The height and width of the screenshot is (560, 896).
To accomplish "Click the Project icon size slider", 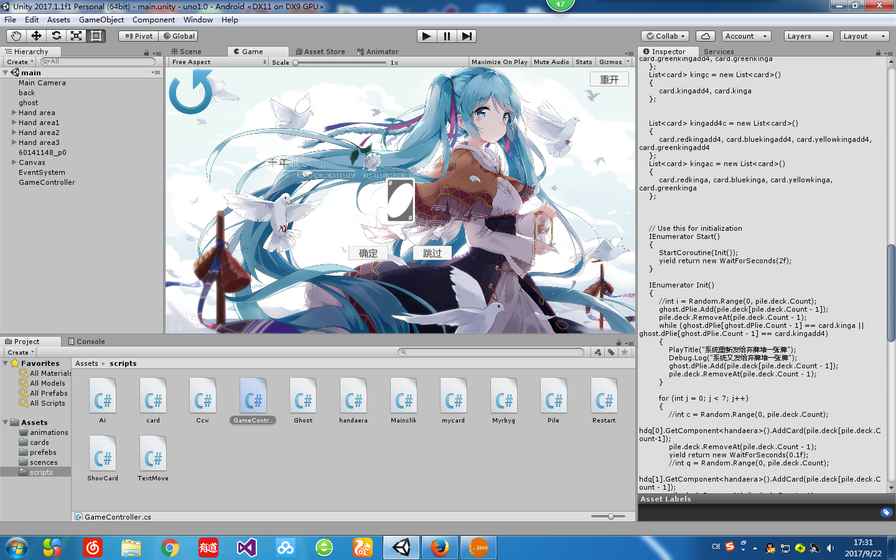I will pyautogui.click(x=609, y=516).
